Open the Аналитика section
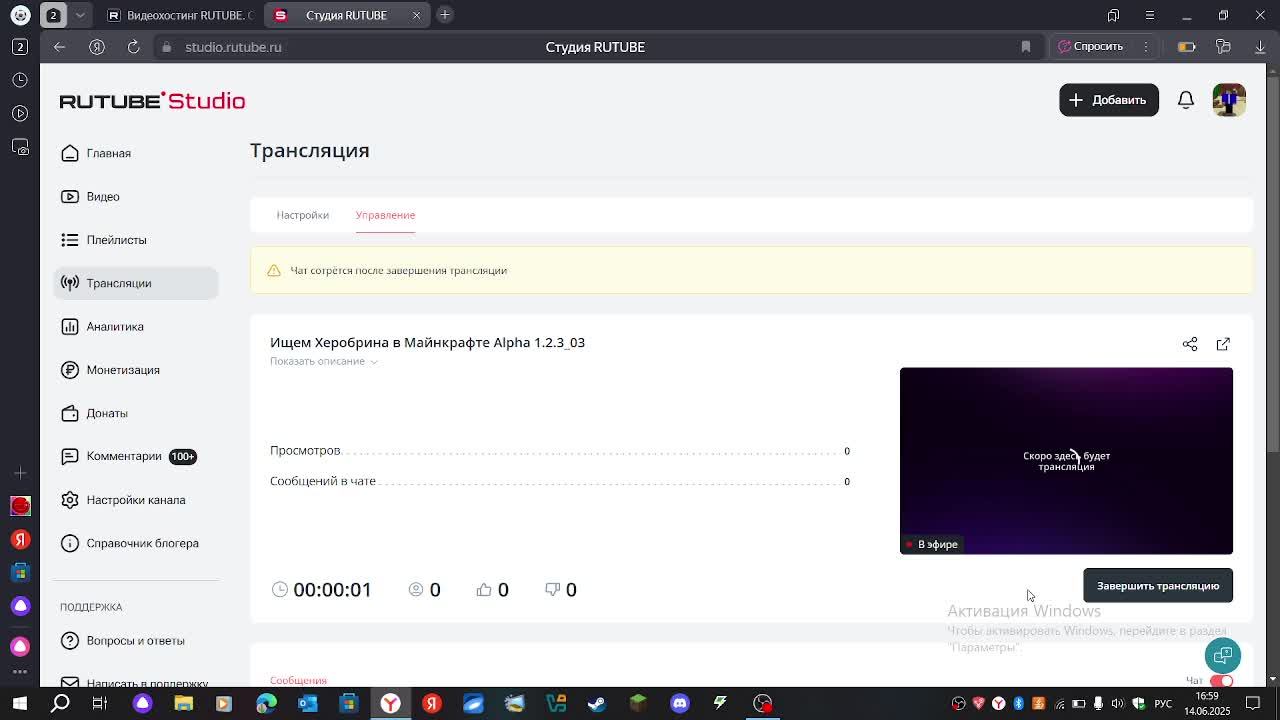 coord(136,326)
